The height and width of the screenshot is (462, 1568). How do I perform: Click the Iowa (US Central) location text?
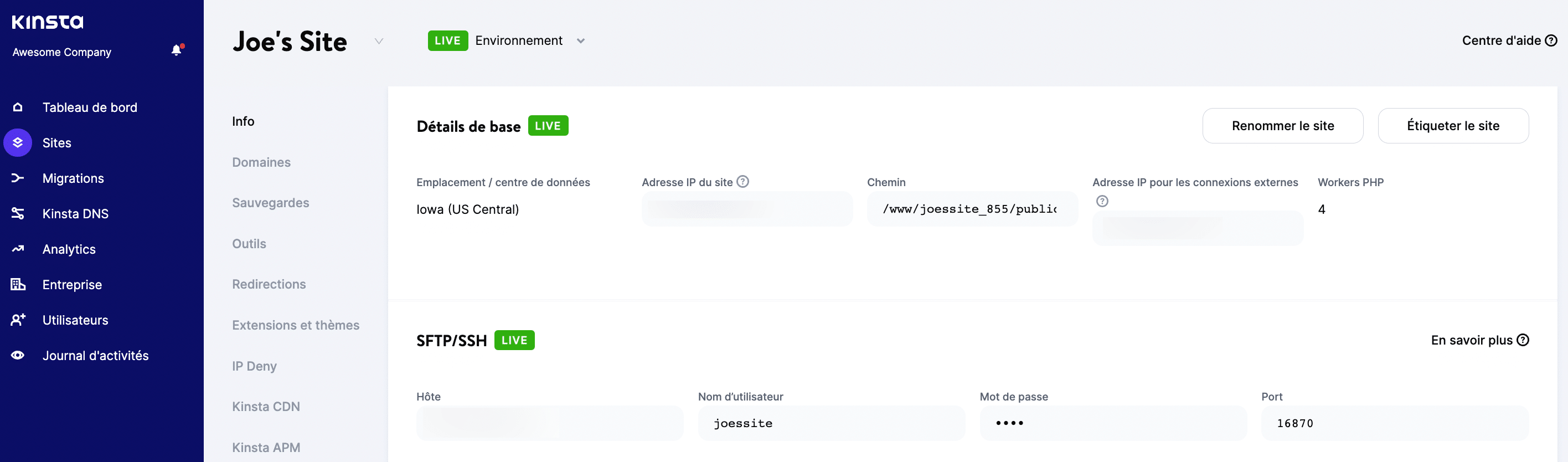[467, 209]
